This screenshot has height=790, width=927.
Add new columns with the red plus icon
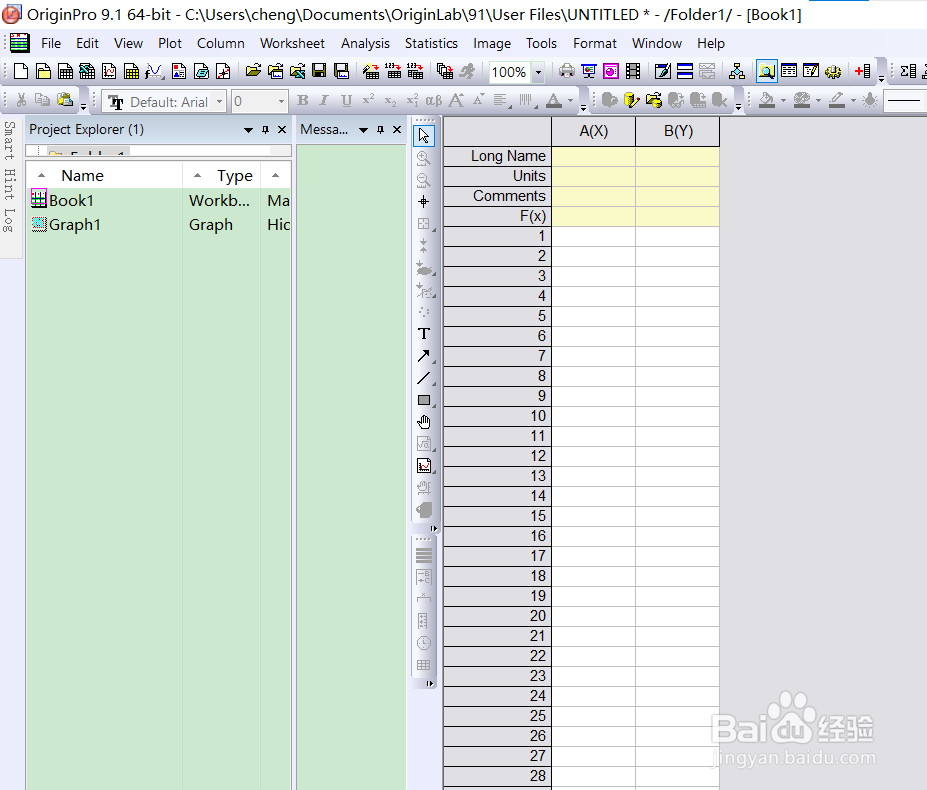tap(863, 72)
